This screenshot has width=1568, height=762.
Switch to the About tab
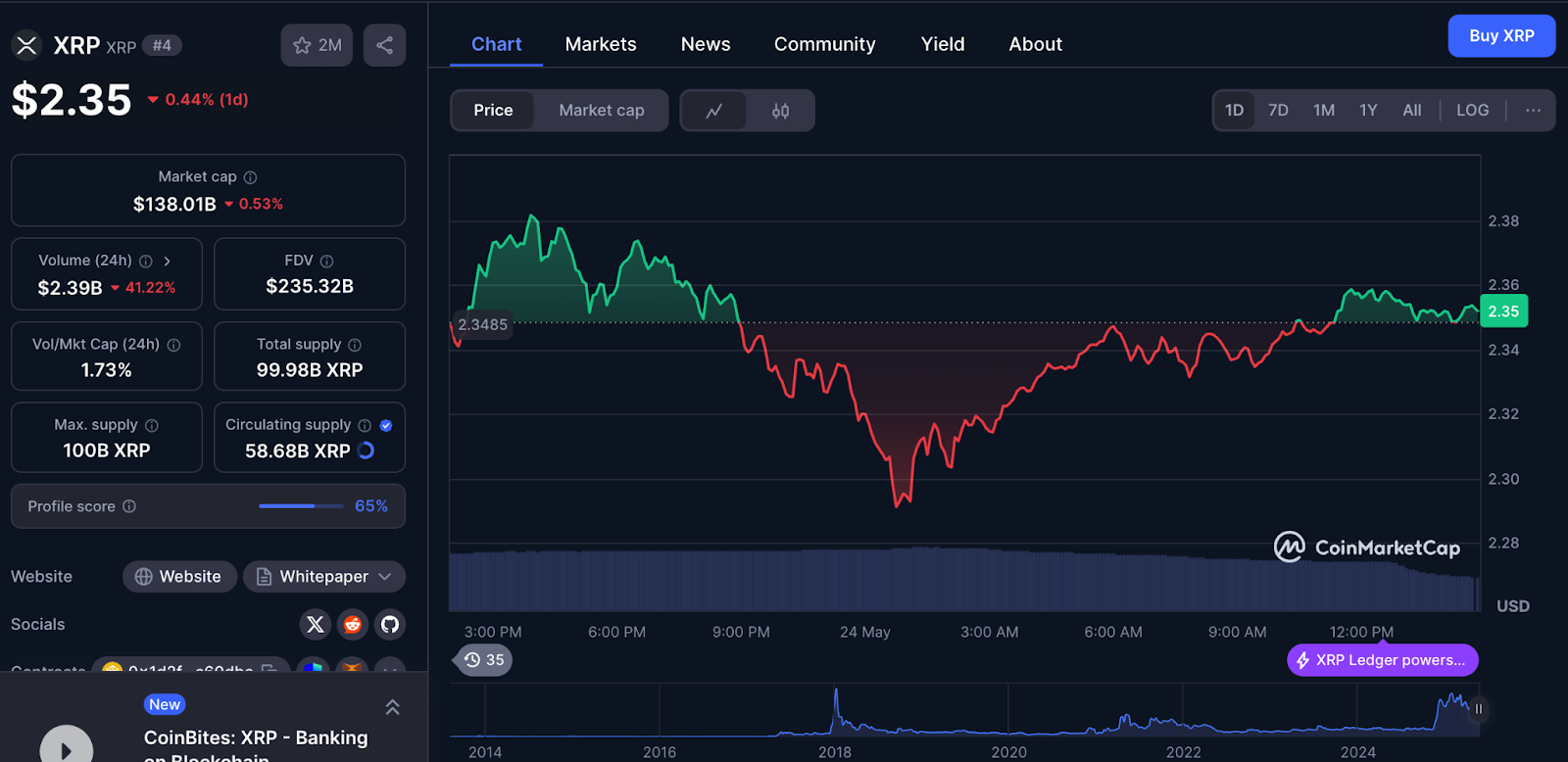pos(1035,44)
